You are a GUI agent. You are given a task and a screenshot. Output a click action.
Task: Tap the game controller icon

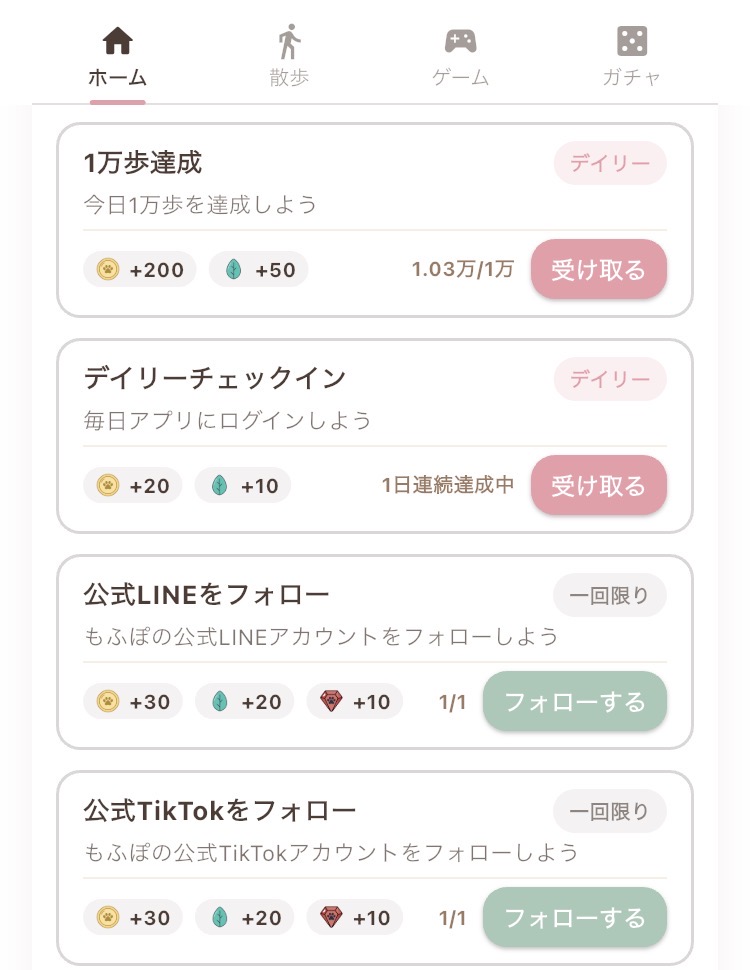[460, 41]
